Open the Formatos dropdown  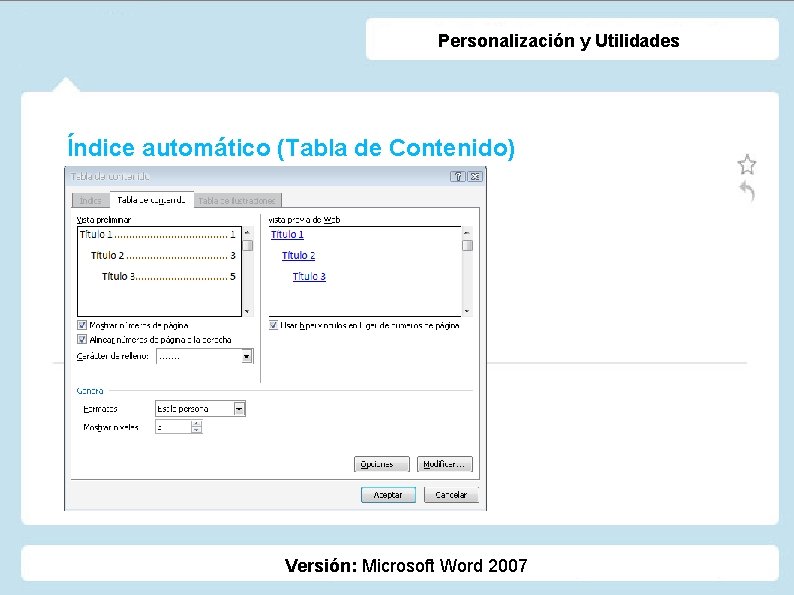click(x=240, y=409)
